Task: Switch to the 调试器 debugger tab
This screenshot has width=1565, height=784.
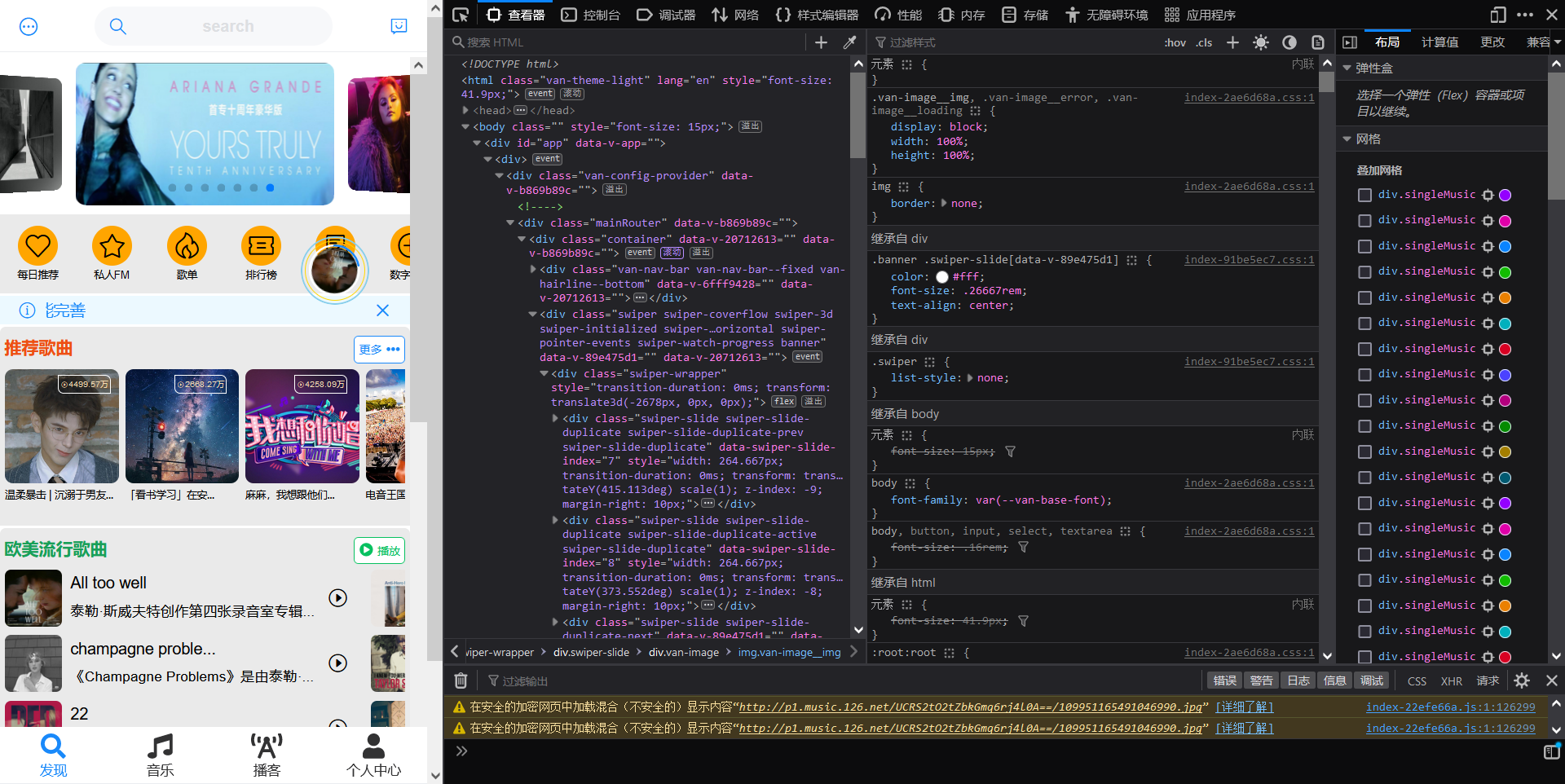Action: [x=666, y=15]
